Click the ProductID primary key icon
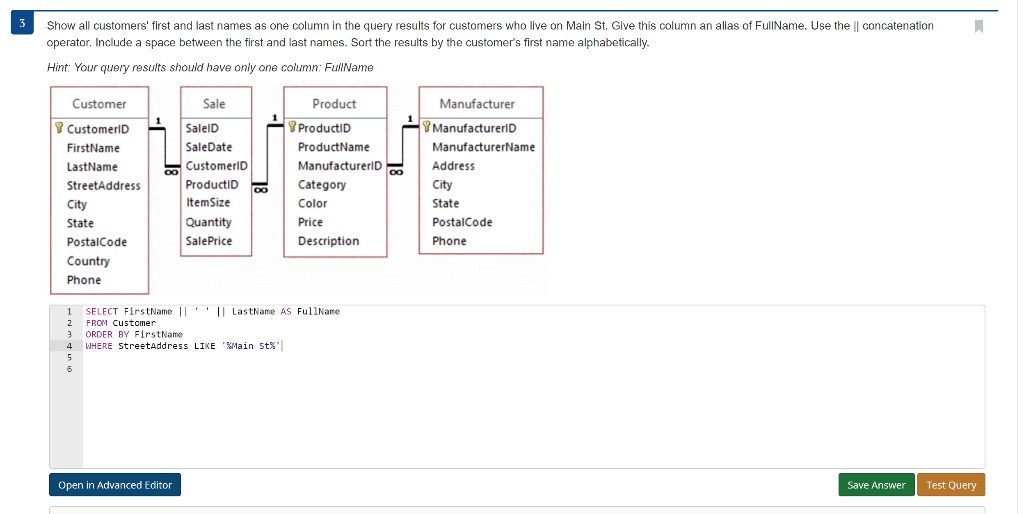1024x514 pixels. tap(292, 127)
